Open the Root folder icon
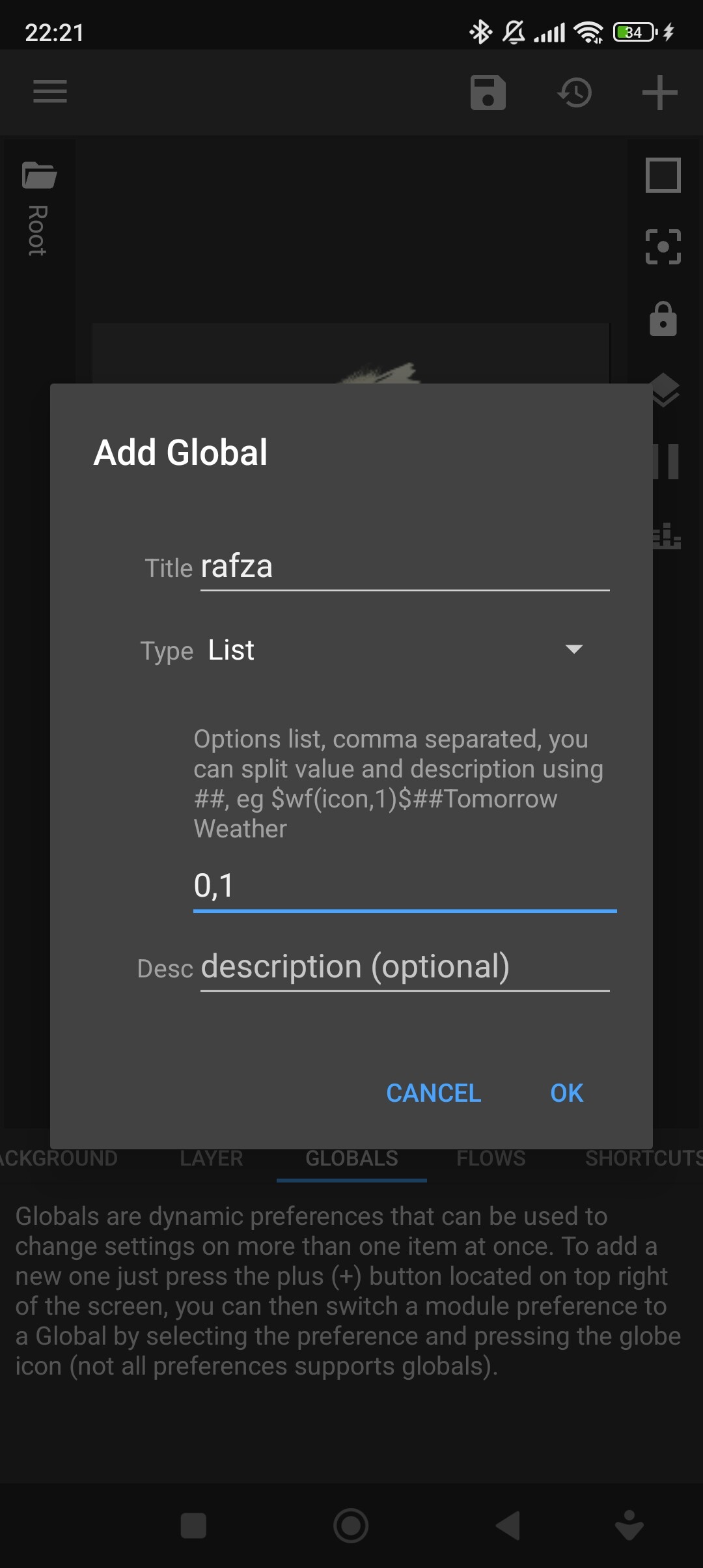 coord(39,176)
